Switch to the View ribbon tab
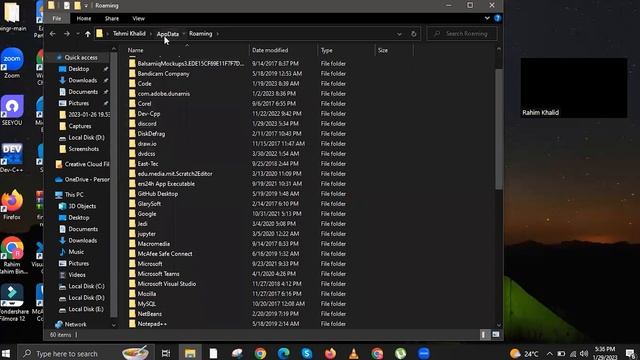 point(138,18)
